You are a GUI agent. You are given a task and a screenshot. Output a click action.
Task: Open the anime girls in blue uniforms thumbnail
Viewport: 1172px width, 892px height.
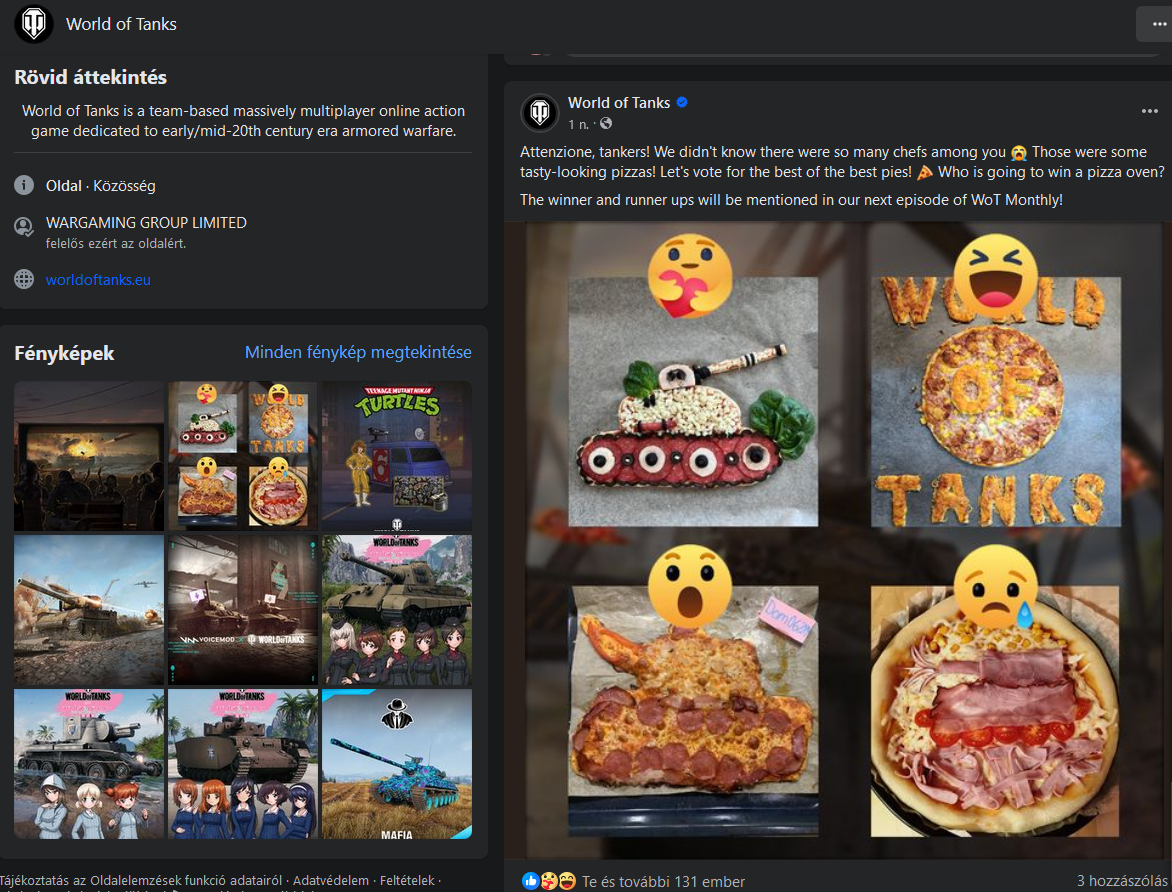click(243, 764)
